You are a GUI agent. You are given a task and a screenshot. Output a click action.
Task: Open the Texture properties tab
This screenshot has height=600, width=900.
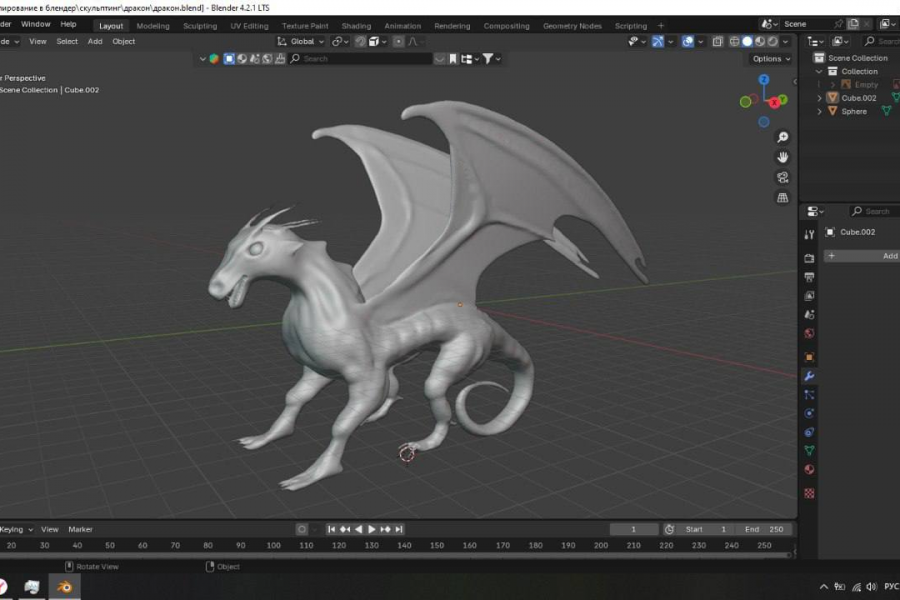[x=809, y=493]
